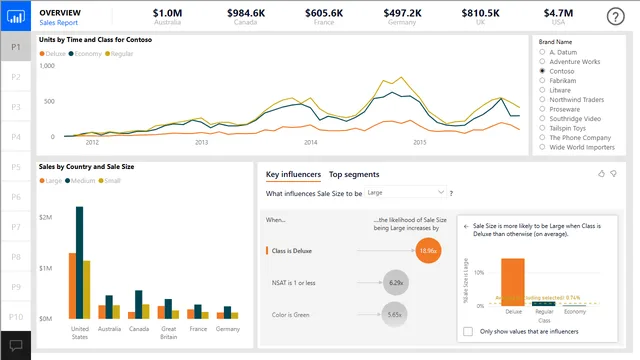Open the comments chat icon in the sidebar

16,345
